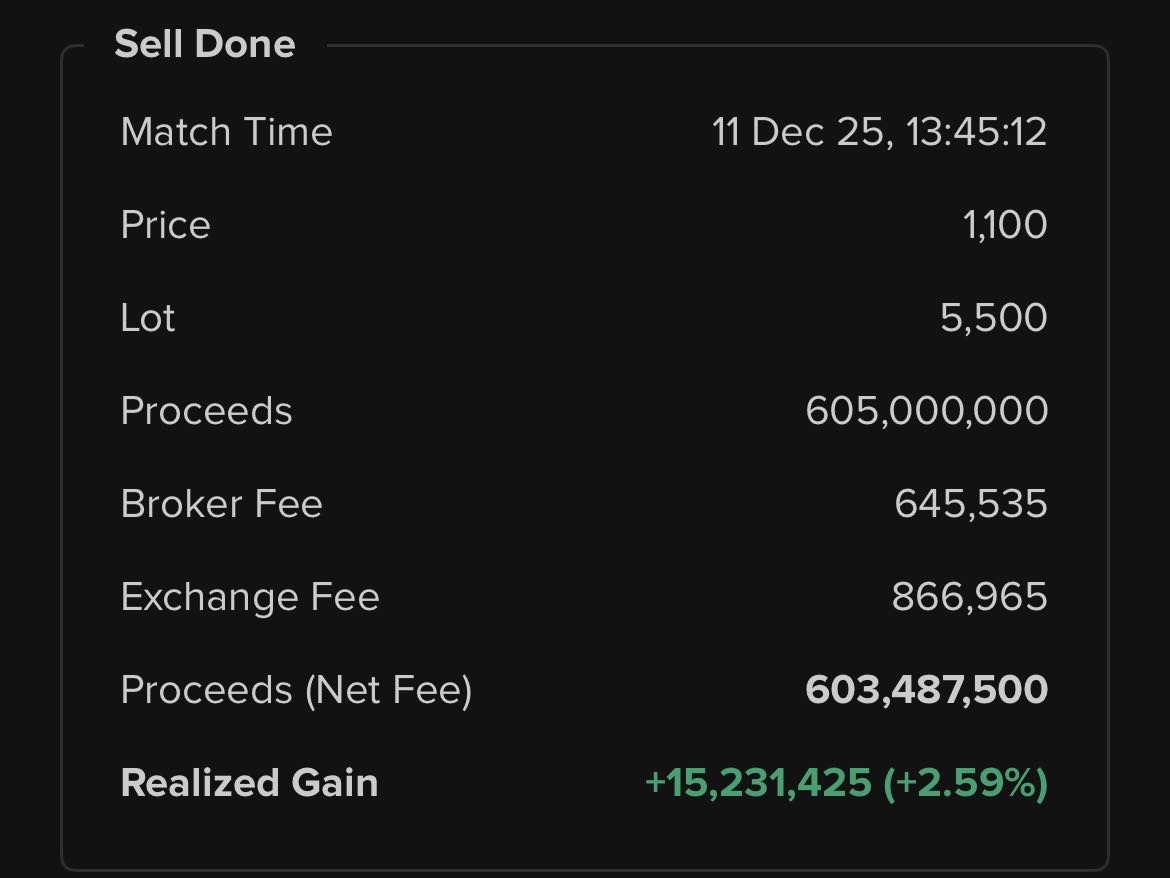The image size is (1170, 878).
Task: Click the match time 13:45:12
Action: point(975,132)
